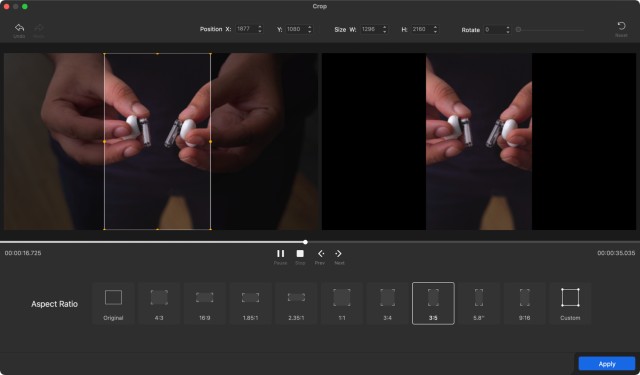
Task: Adjust Size H with stepper arrows
Action: click(435, 29)
